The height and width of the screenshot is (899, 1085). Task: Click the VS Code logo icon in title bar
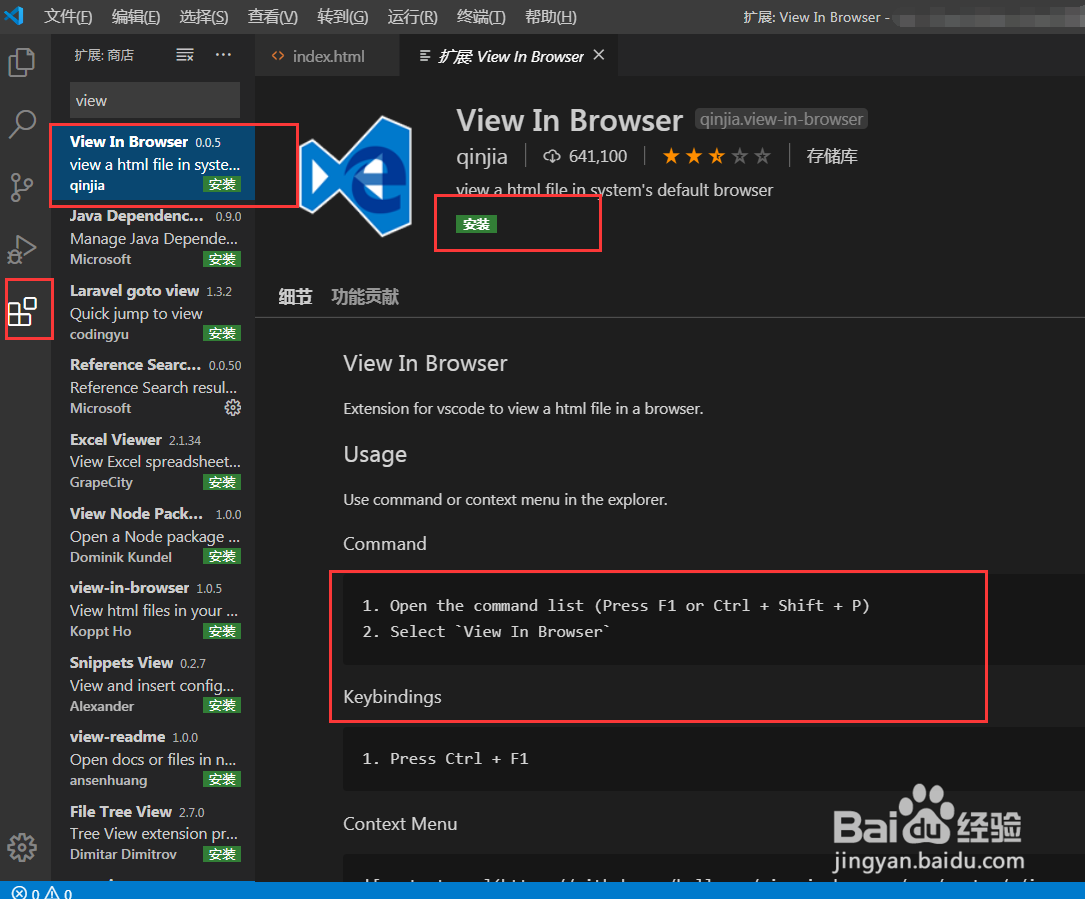coord(14,15)
